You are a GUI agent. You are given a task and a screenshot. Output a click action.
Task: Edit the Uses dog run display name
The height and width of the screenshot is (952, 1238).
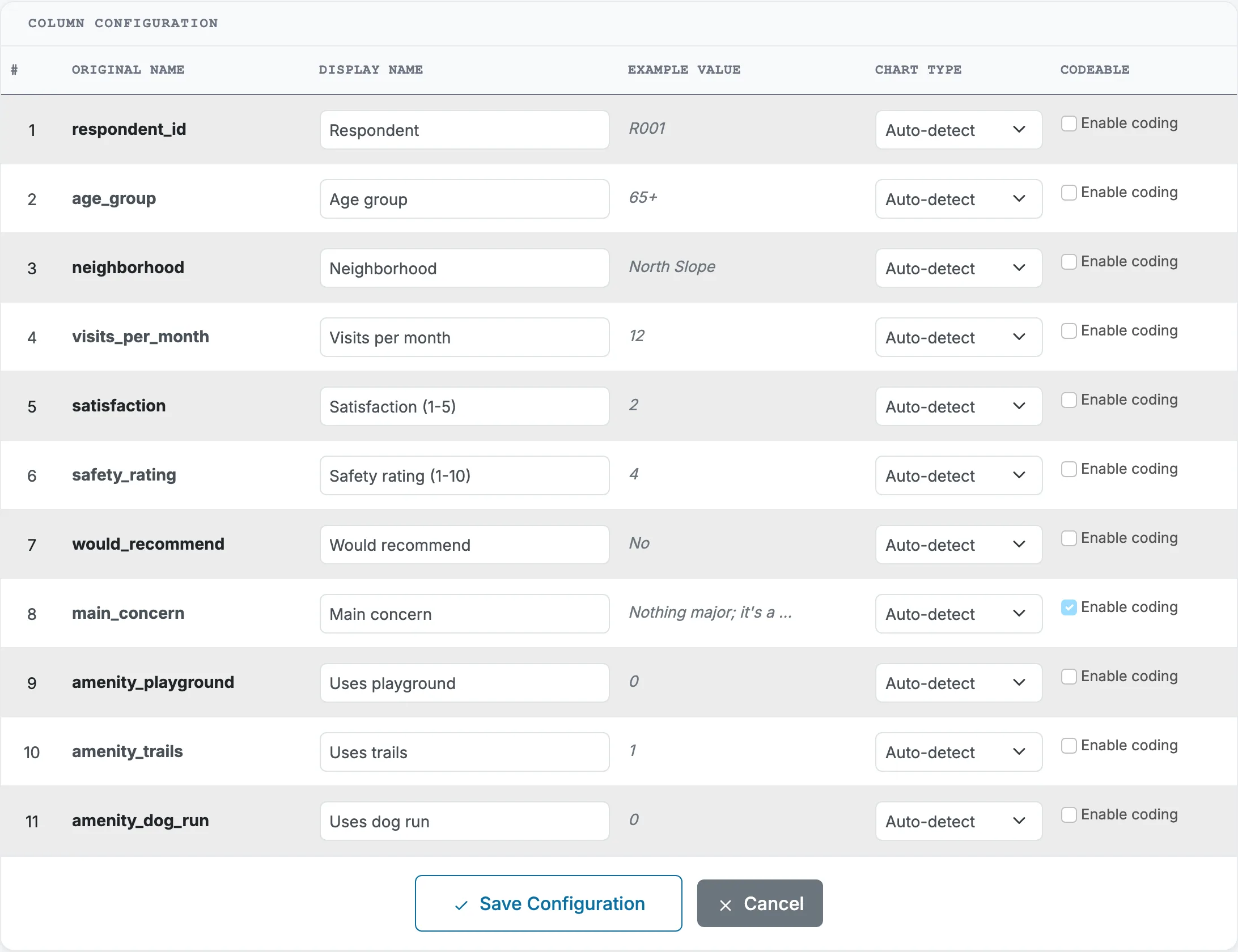tap(464, 821)
